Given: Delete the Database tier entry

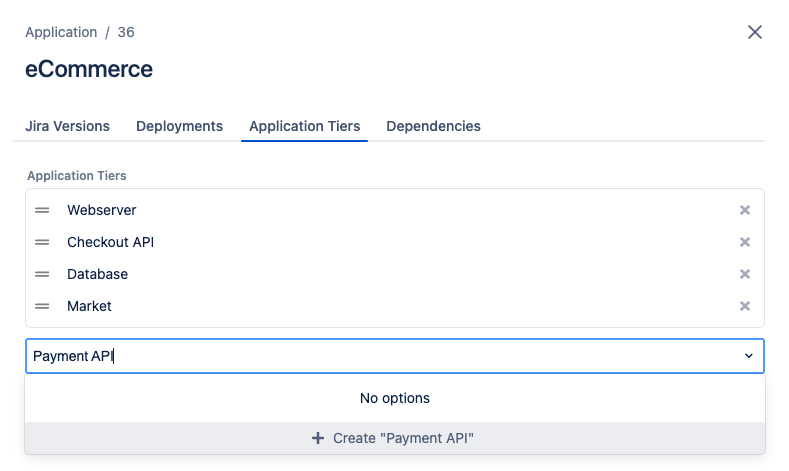Looking at the screenshot, I should coord(745,274).
